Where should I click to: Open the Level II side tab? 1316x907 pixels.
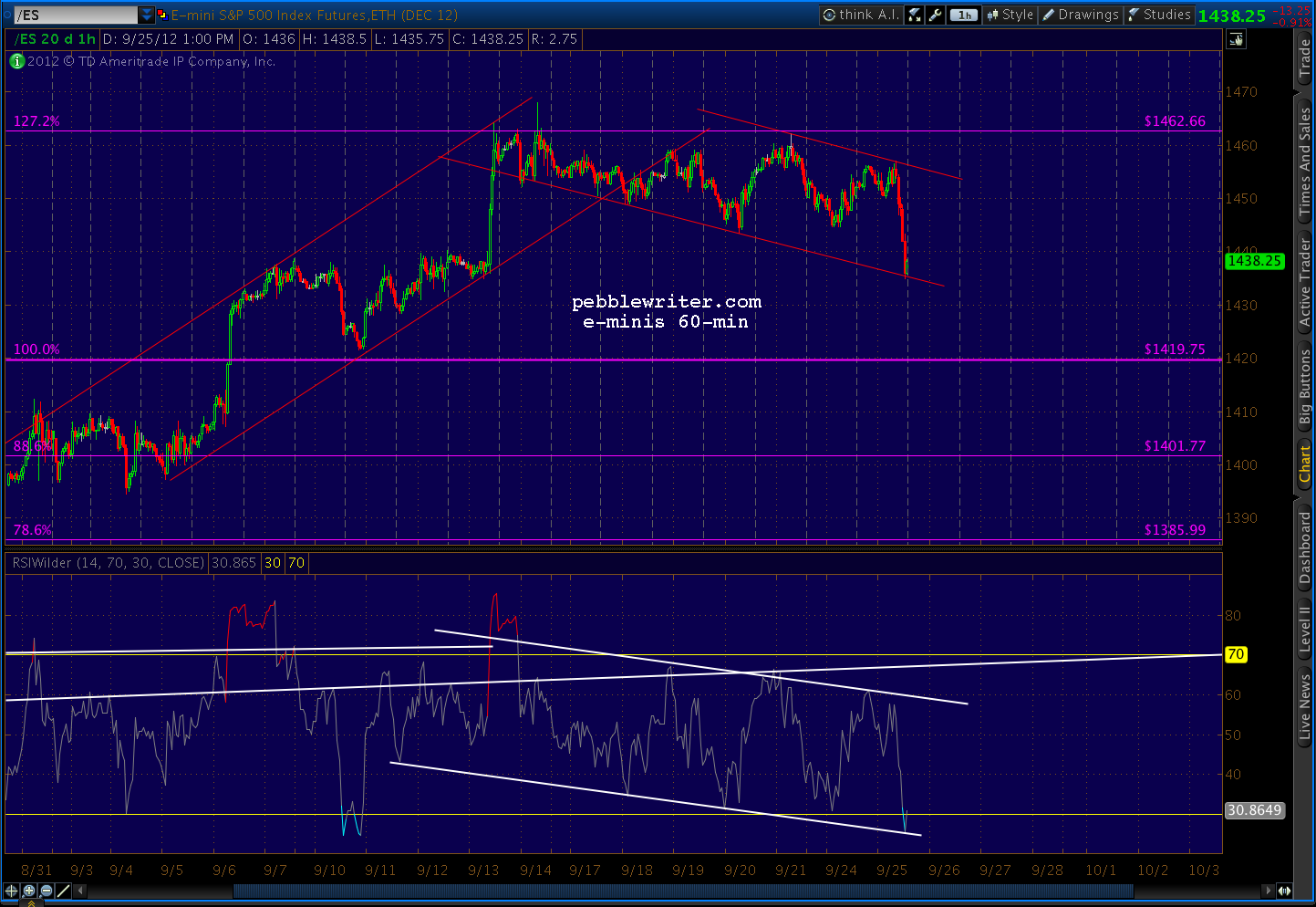(1305, 629)
